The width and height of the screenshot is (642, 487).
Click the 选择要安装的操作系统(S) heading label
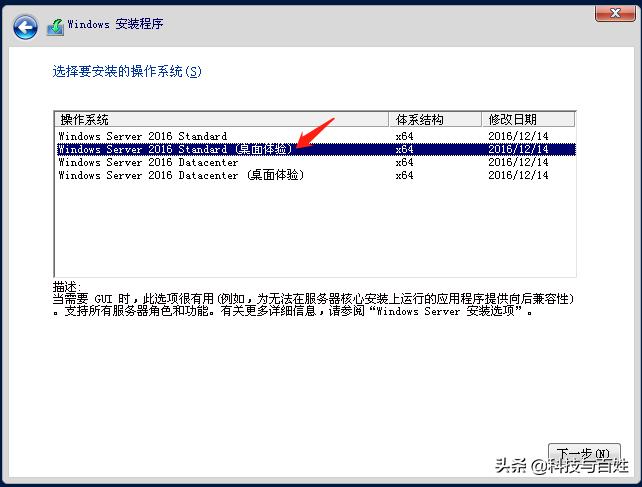127,72
